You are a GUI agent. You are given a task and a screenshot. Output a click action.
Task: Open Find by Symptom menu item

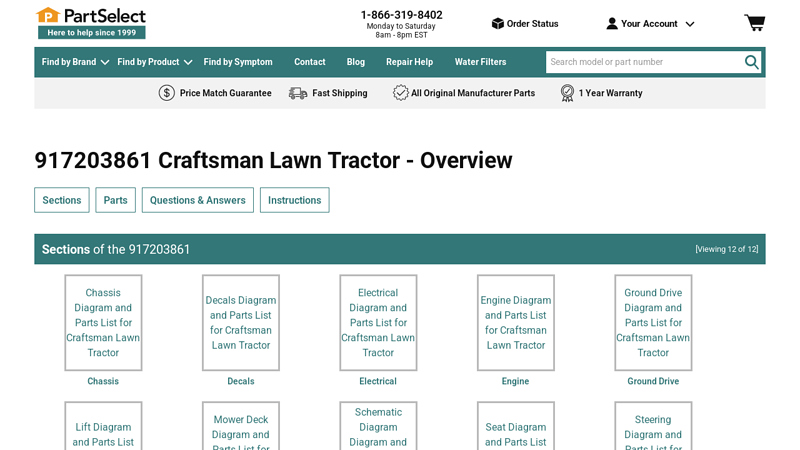238,62
